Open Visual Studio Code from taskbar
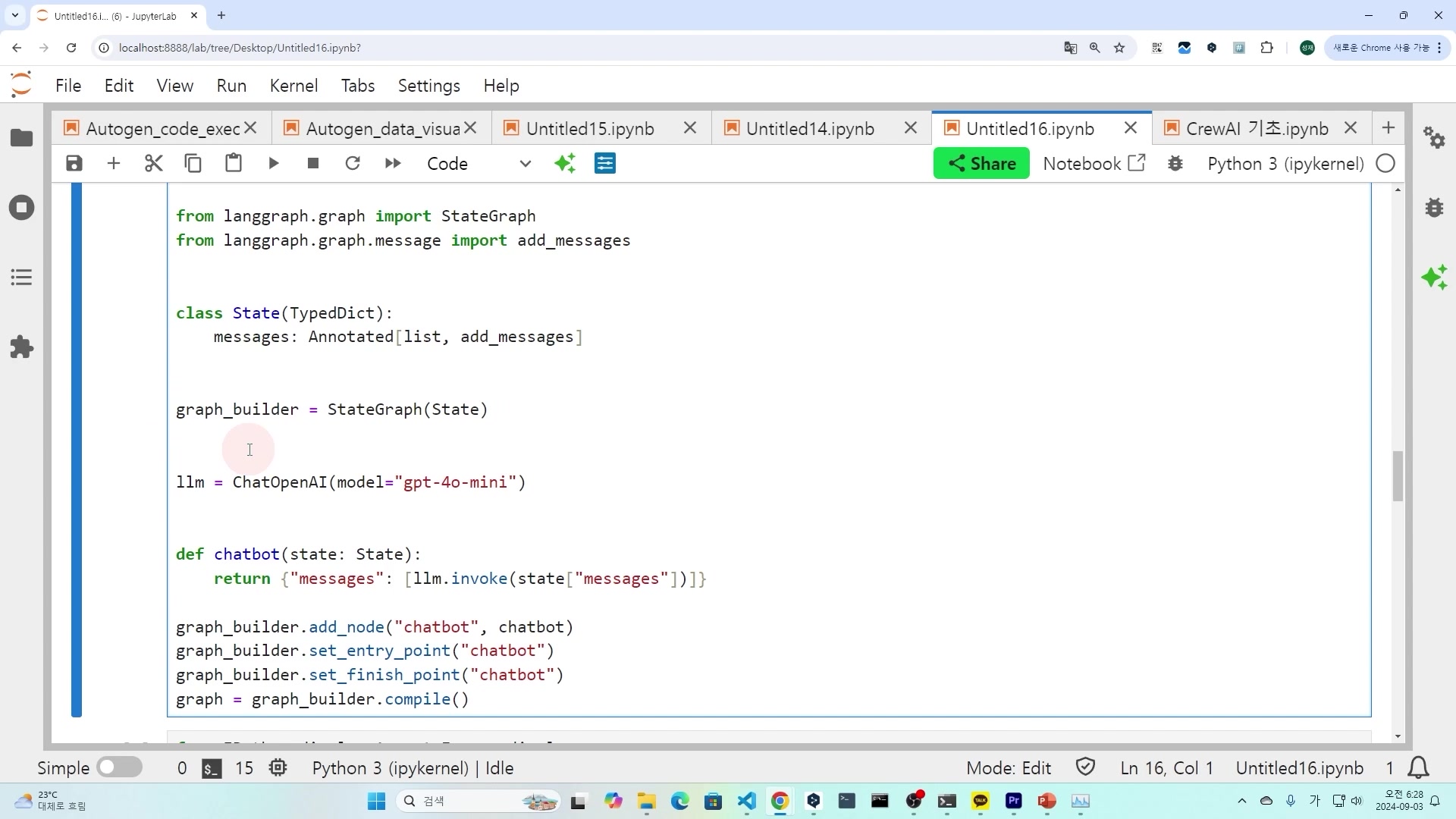The image size is (1456, 819). click(747, 802)
